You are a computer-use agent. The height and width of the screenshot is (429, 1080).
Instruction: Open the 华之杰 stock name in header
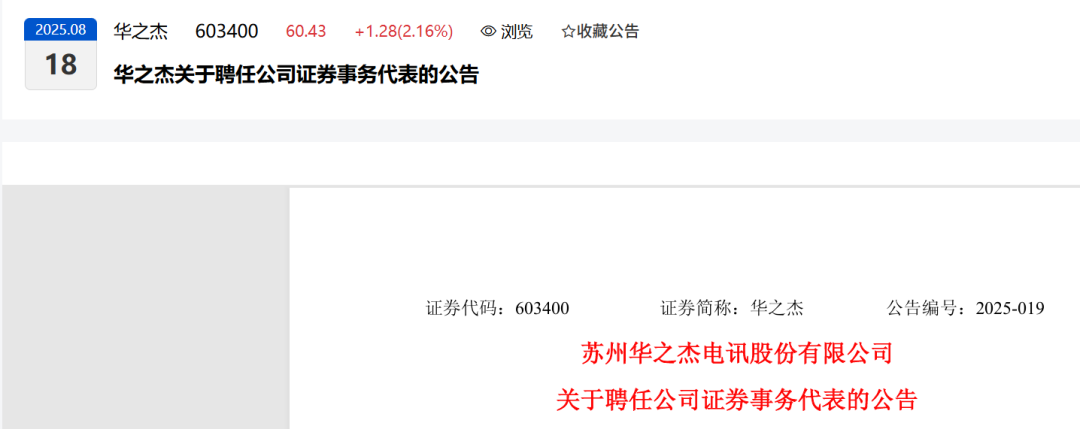(141, 31)
